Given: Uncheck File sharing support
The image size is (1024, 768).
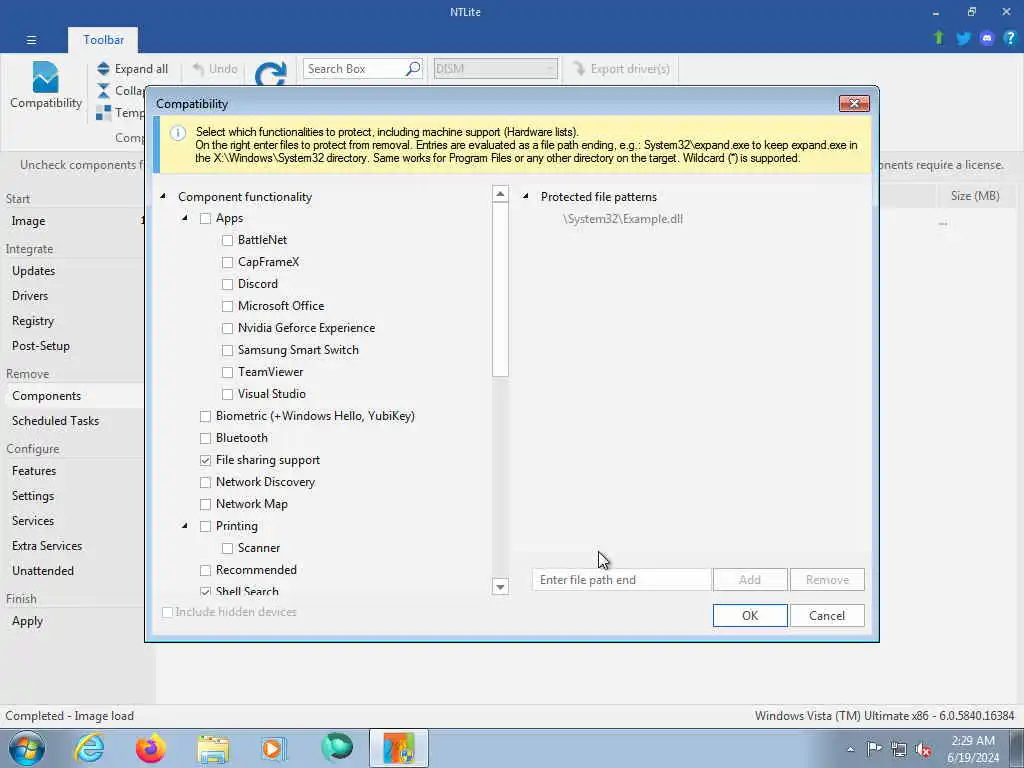Looking at the screenshot, I should coord(205,460).
